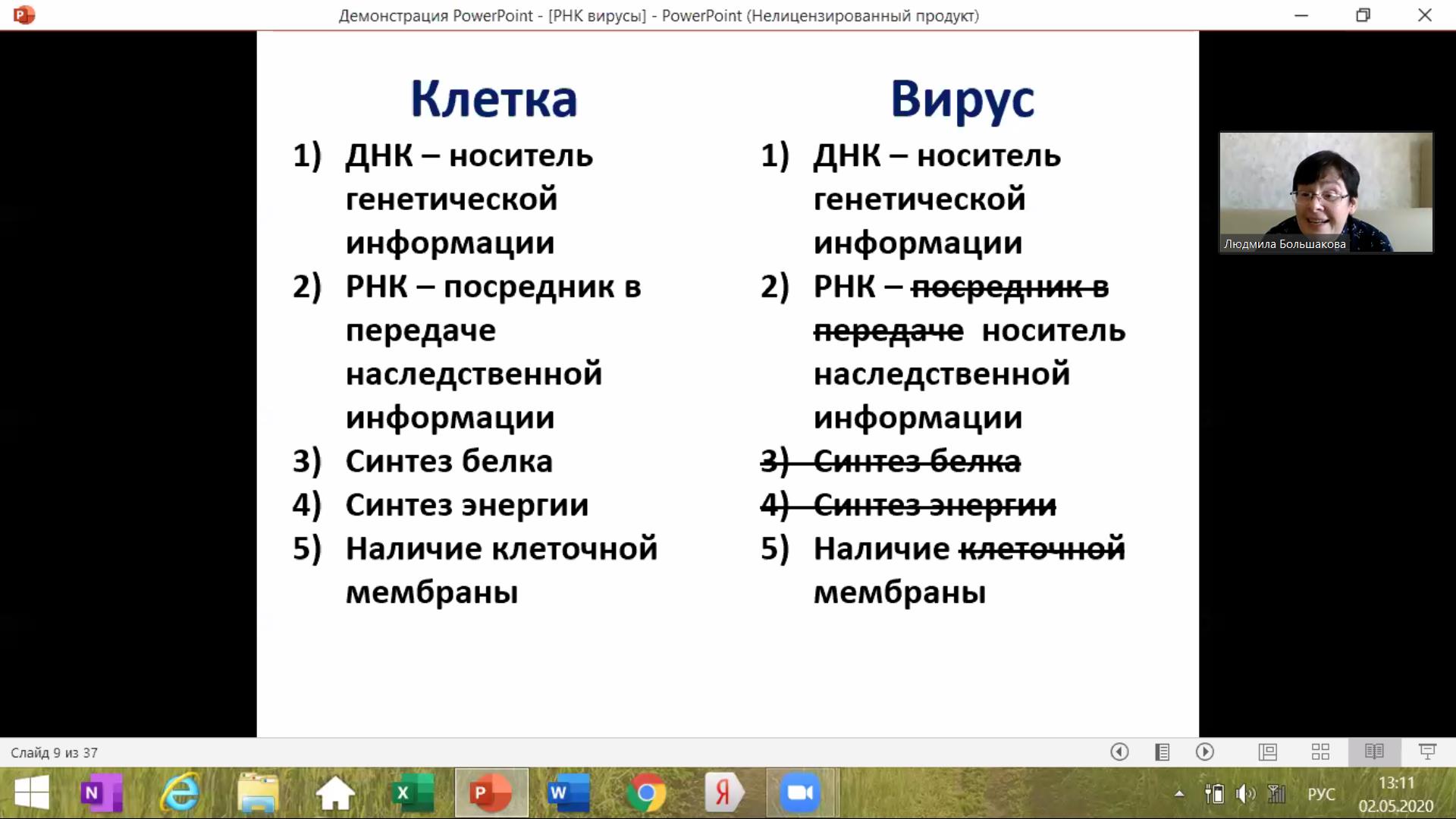Viewport: 1456px width, 819px height.
Task: Change input language РУС
Action: tap(1321, 794)
